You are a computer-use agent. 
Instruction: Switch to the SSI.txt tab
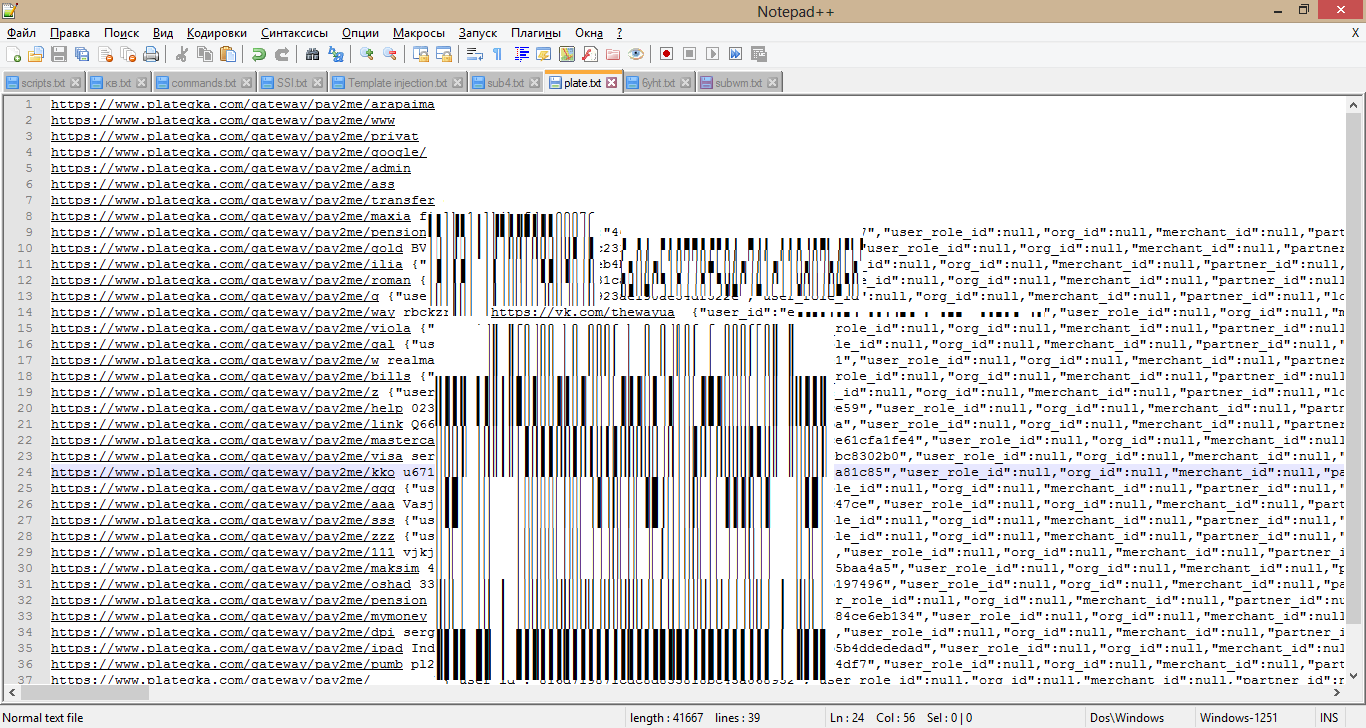tap(292, 83)
